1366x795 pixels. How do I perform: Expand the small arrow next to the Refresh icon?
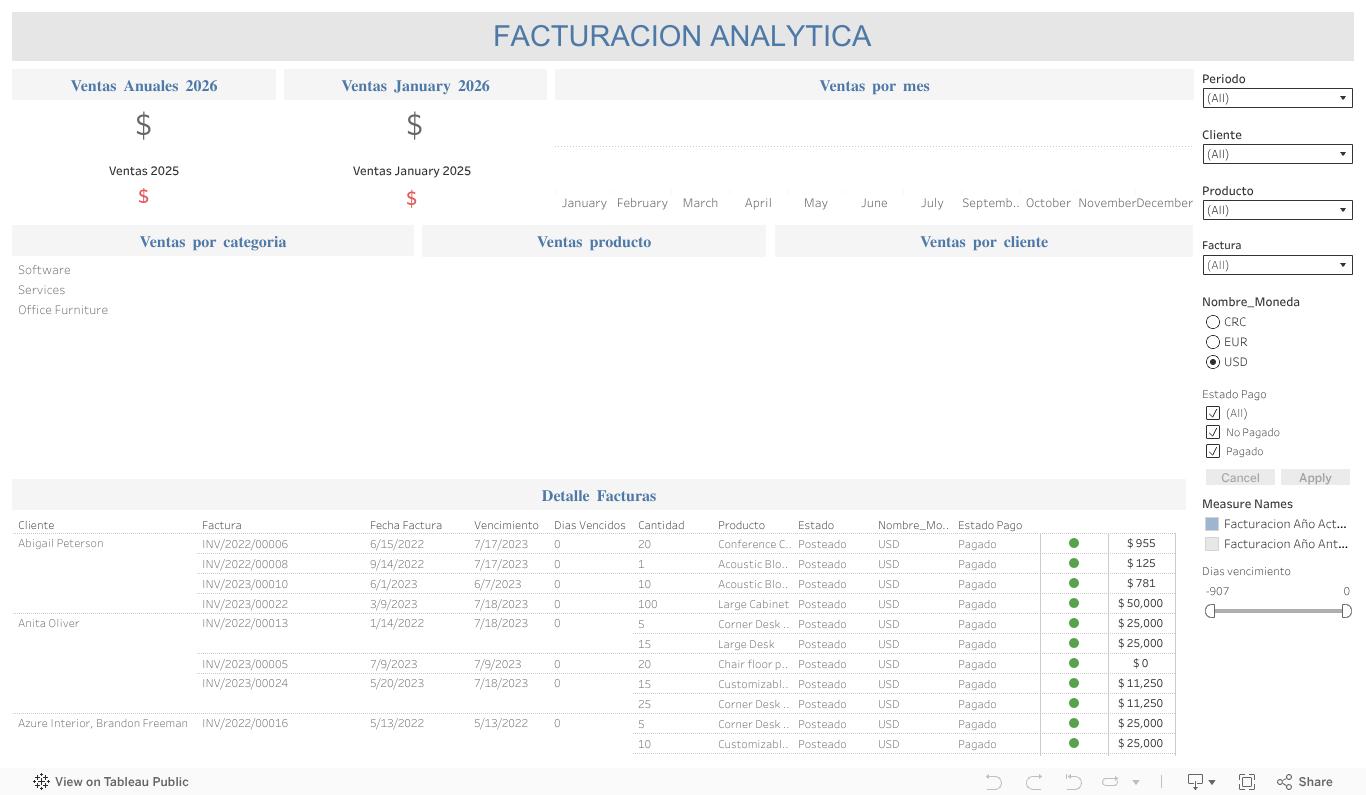point(1136,783)
